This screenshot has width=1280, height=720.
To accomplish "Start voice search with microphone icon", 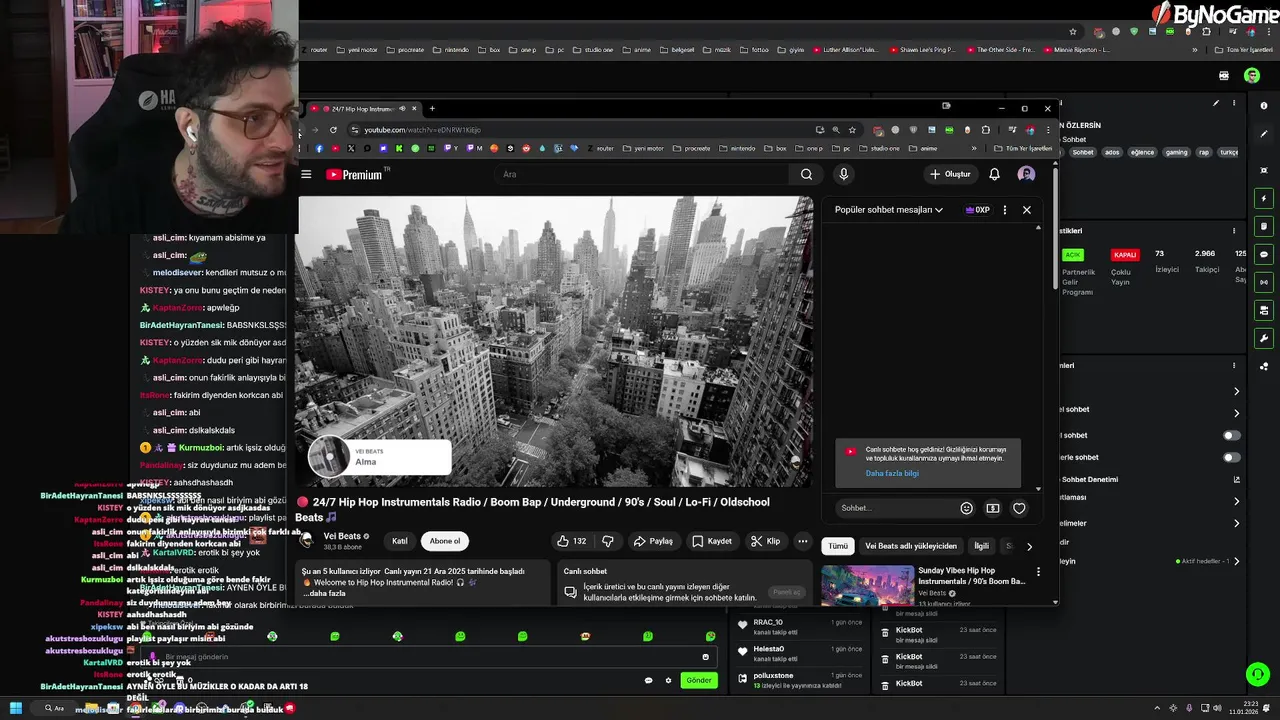I will 844,174.
